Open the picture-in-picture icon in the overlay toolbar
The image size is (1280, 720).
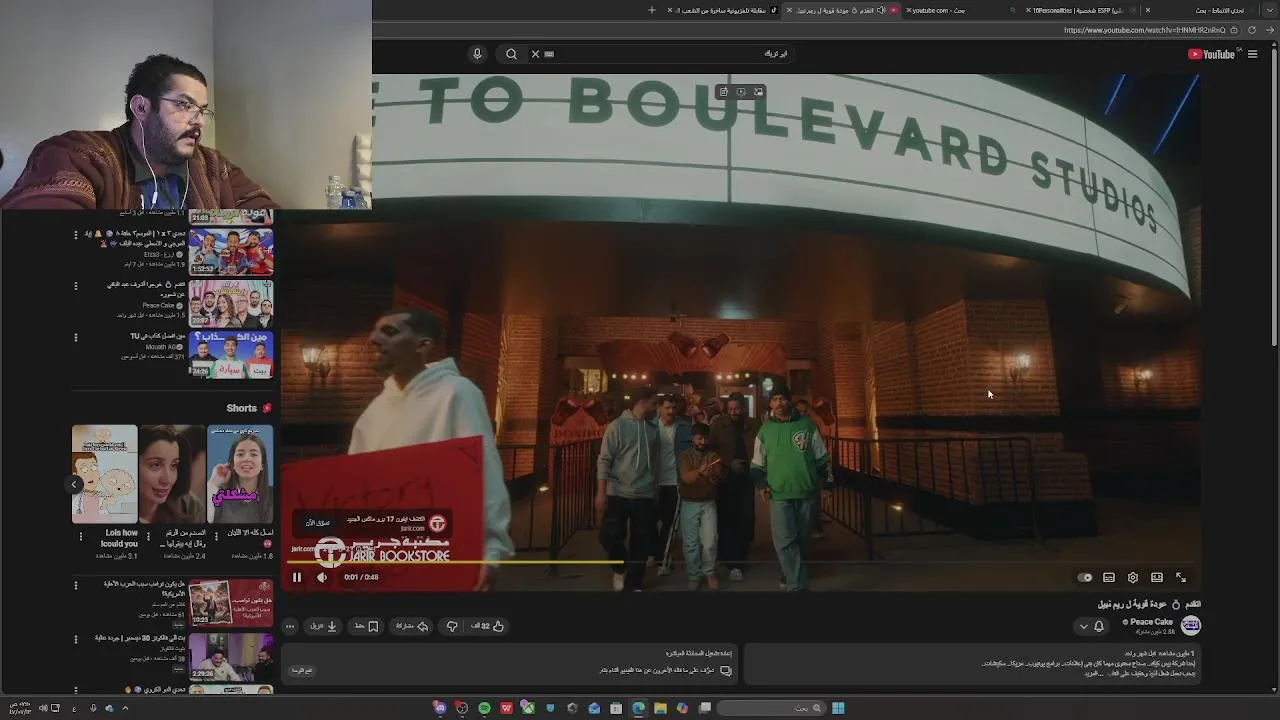click(759, 92)
